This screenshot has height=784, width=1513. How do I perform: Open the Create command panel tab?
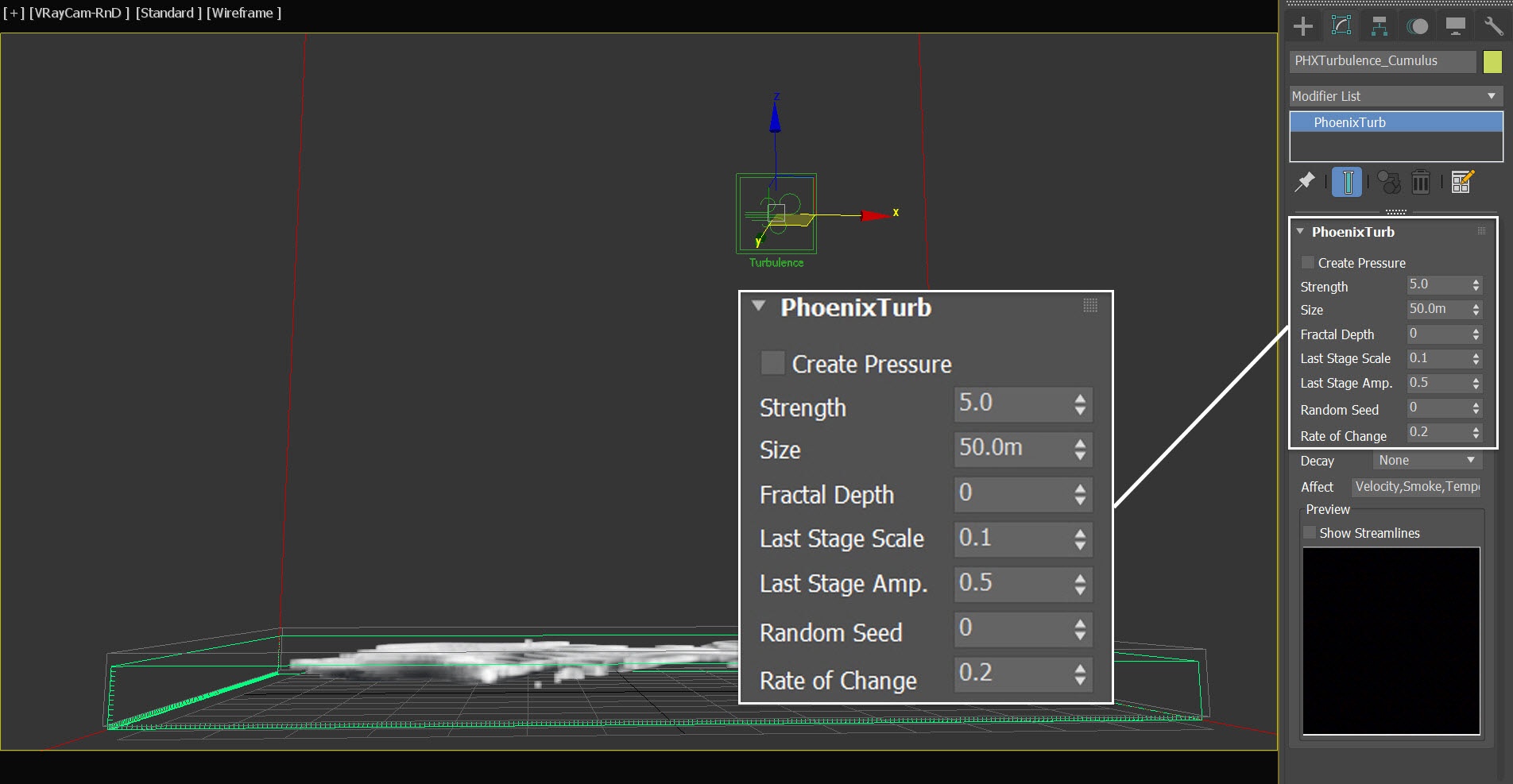point(1303,26)
